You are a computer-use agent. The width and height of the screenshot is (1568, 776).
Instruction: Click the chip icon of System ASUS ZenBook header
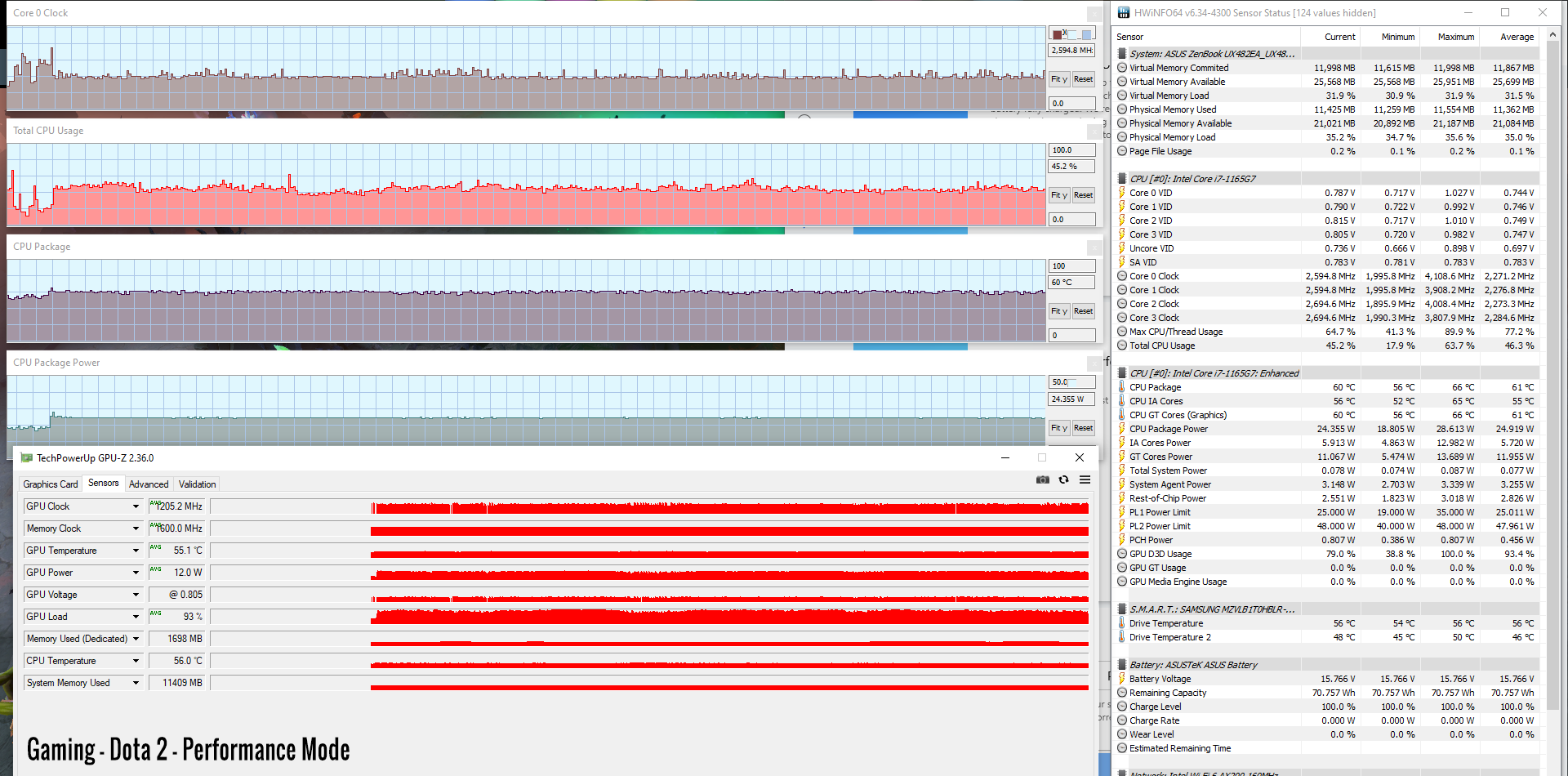(x=1122, y=53)
